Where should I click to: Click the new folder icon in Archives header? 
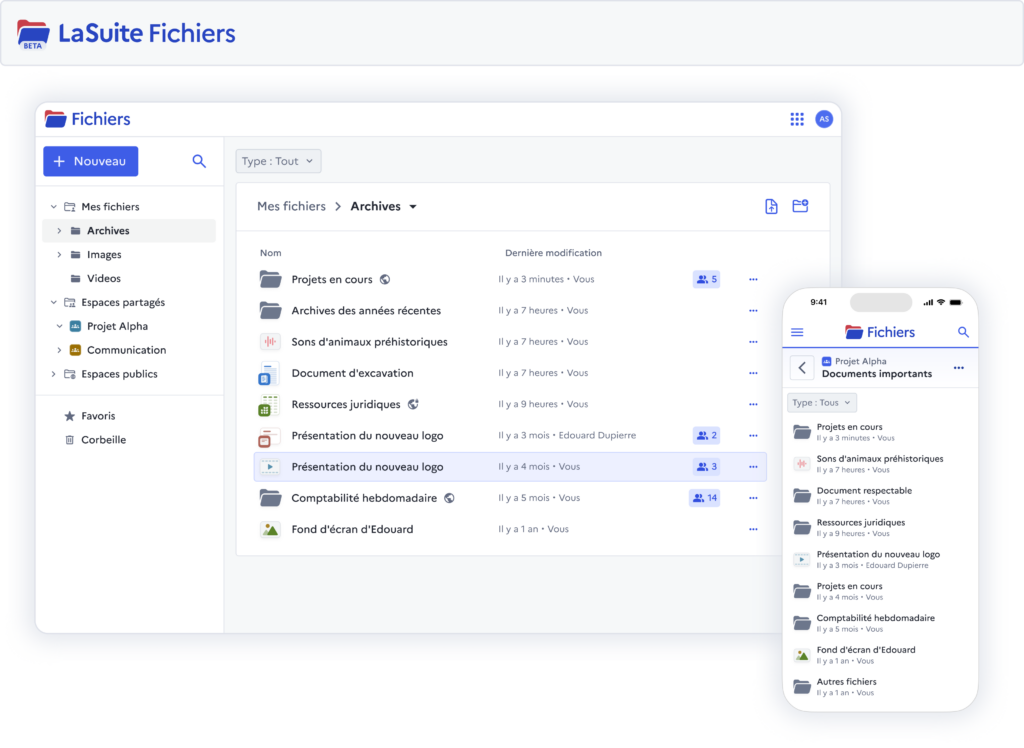[x=800, y=206]
